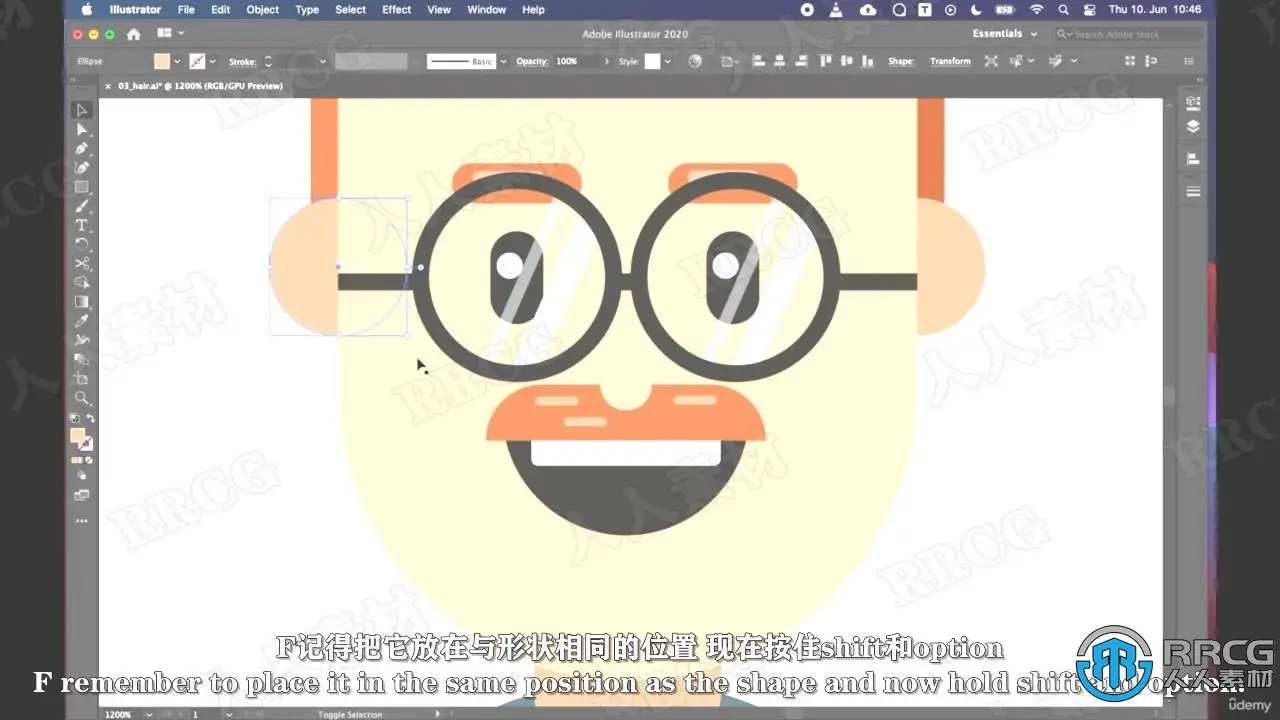The image size is (1280, 720).
Task: Click the Search Adobe Stock field
Action: pos(1130,34)
